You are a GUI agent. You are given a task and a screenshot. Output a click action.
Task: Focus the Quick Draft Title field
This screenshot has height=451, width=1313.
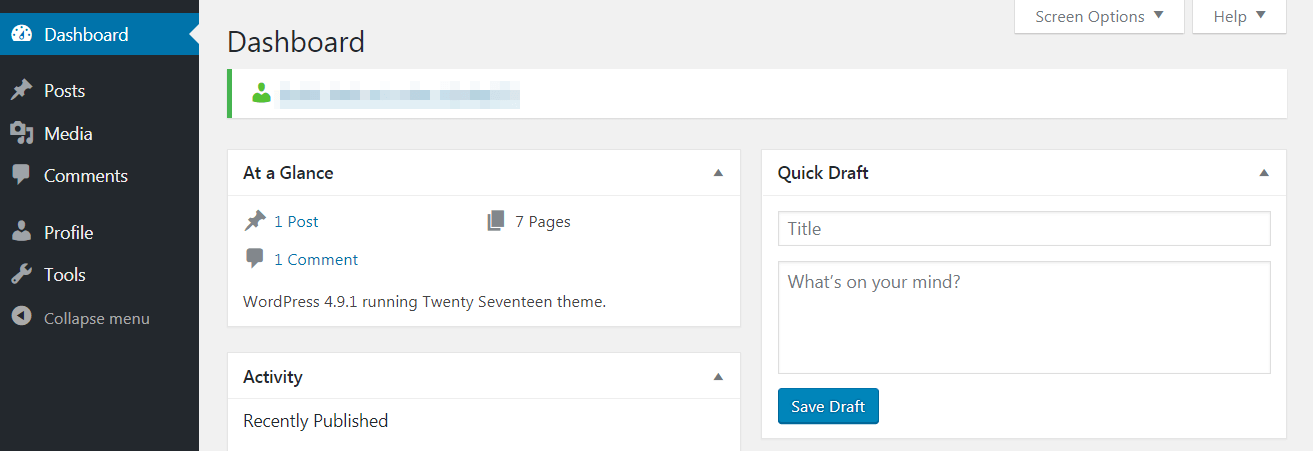(1024, 228)
